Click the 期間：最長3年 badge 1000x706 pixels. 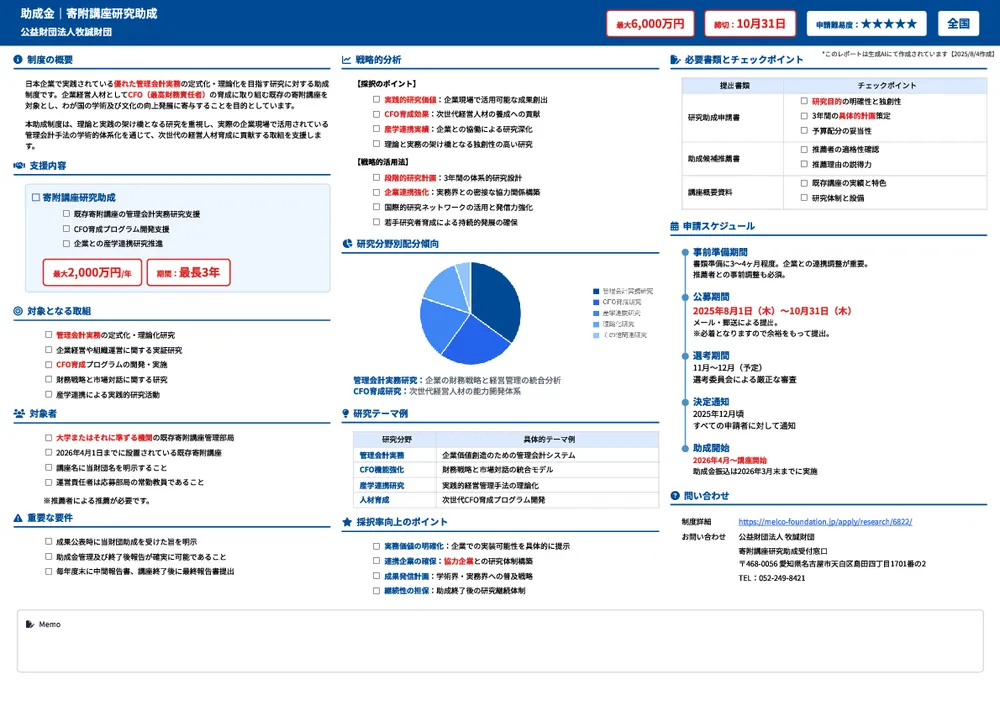pos(188,272)
